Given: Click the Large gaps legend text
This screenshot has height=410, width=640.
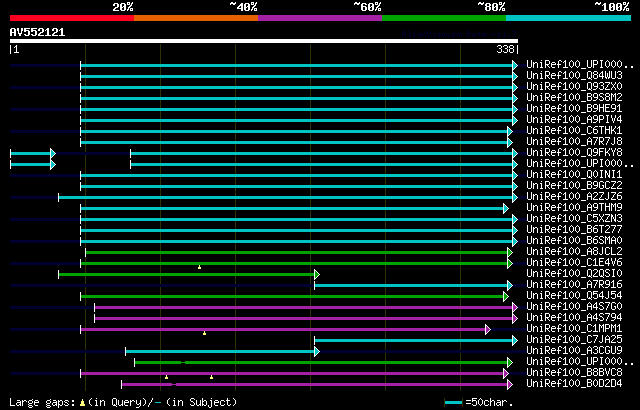Looking at the screenshot, I should coord(42,402).
